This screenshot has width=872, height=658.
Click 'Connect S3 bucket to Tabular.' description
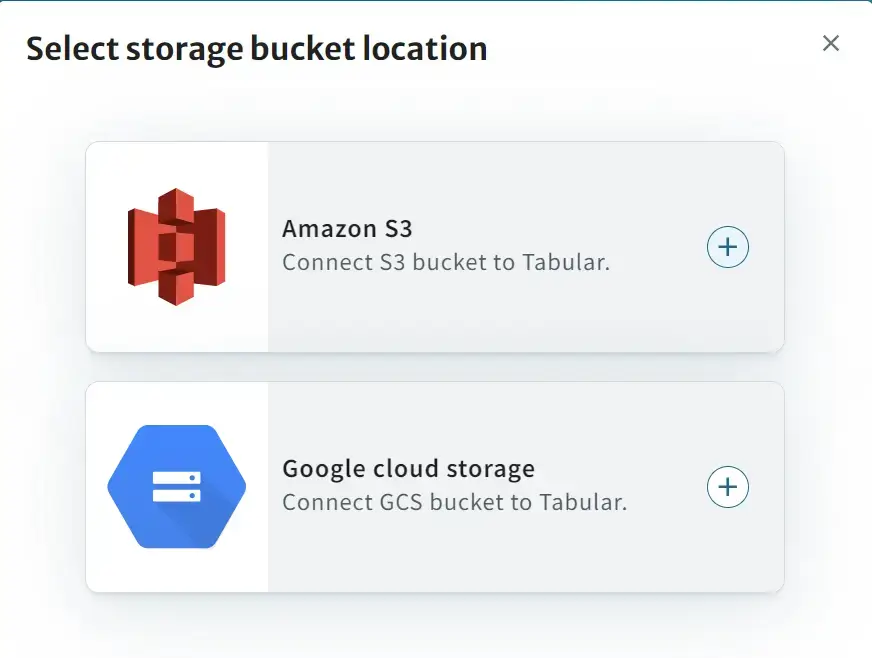[x=446, y=262]
